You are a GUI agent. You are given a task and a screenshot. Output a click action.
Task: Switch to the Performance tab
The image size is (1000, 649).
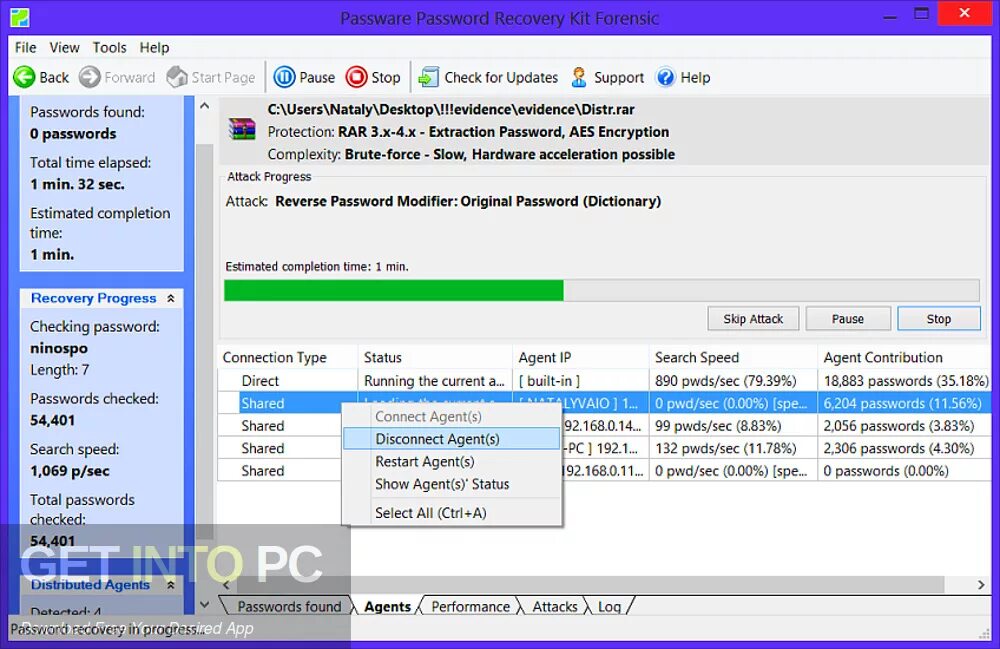pyautogui.click(x=470, y=606)
